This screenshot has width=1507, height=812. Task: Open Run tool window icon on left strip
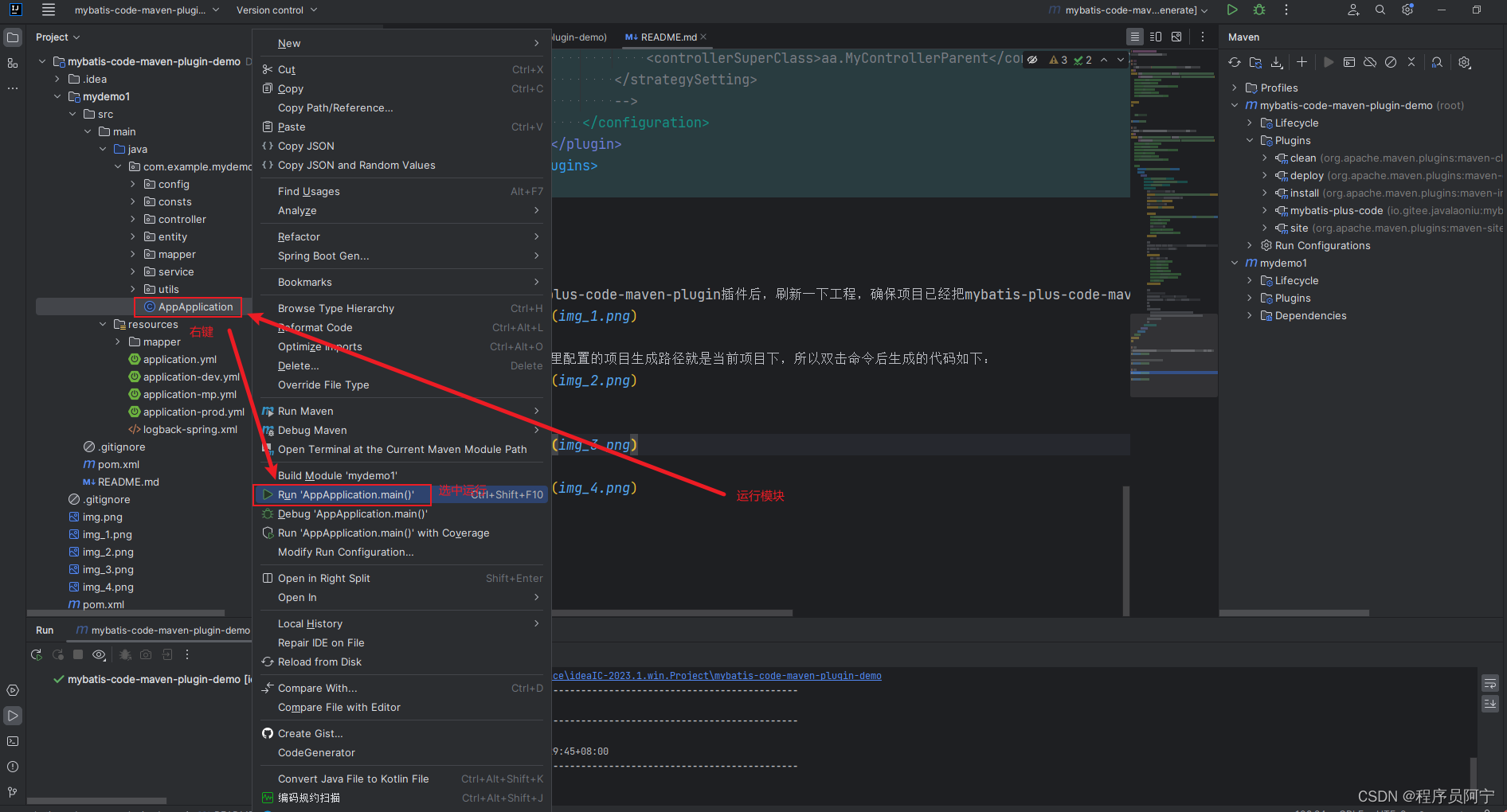[13, 716]
